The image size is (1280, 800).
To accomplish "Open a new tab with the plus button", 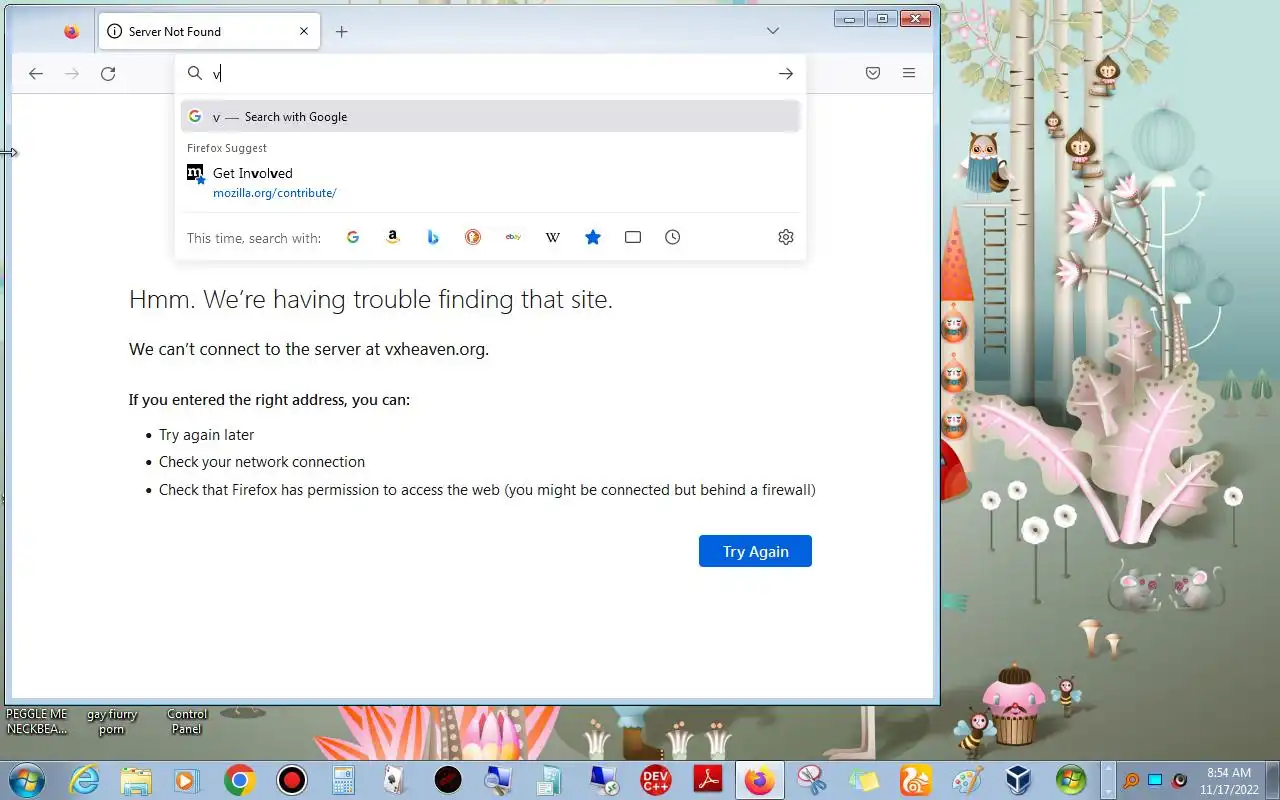I will pos(342,31).
